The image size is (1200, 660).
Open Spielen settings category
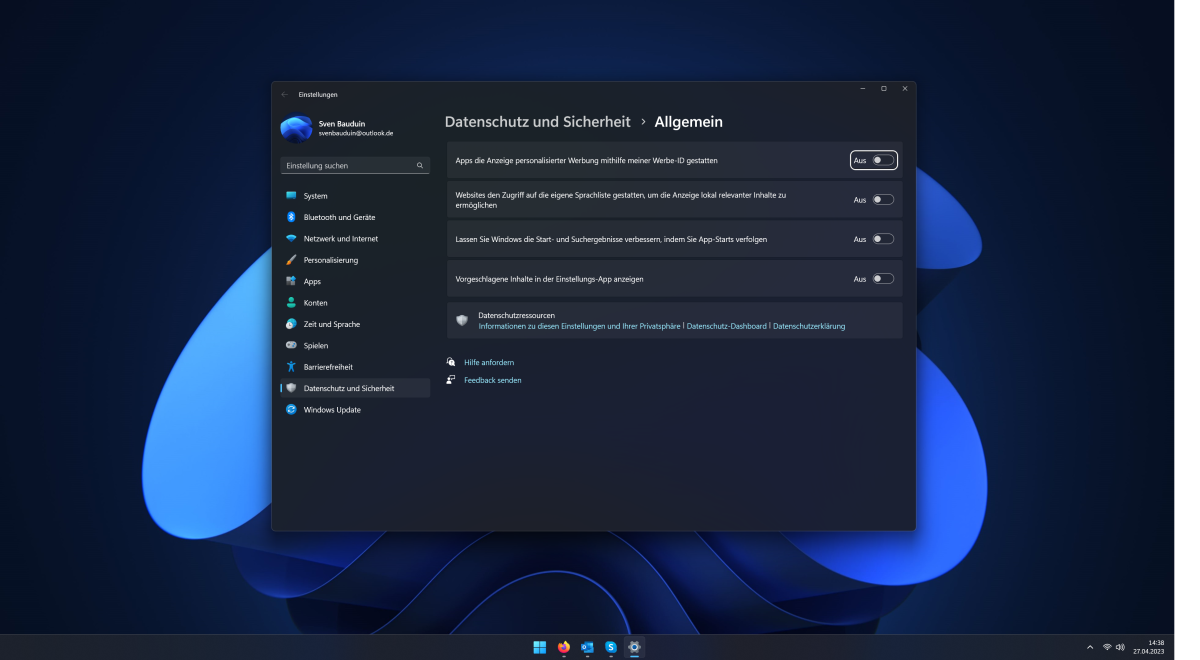(x=355, y=345)
